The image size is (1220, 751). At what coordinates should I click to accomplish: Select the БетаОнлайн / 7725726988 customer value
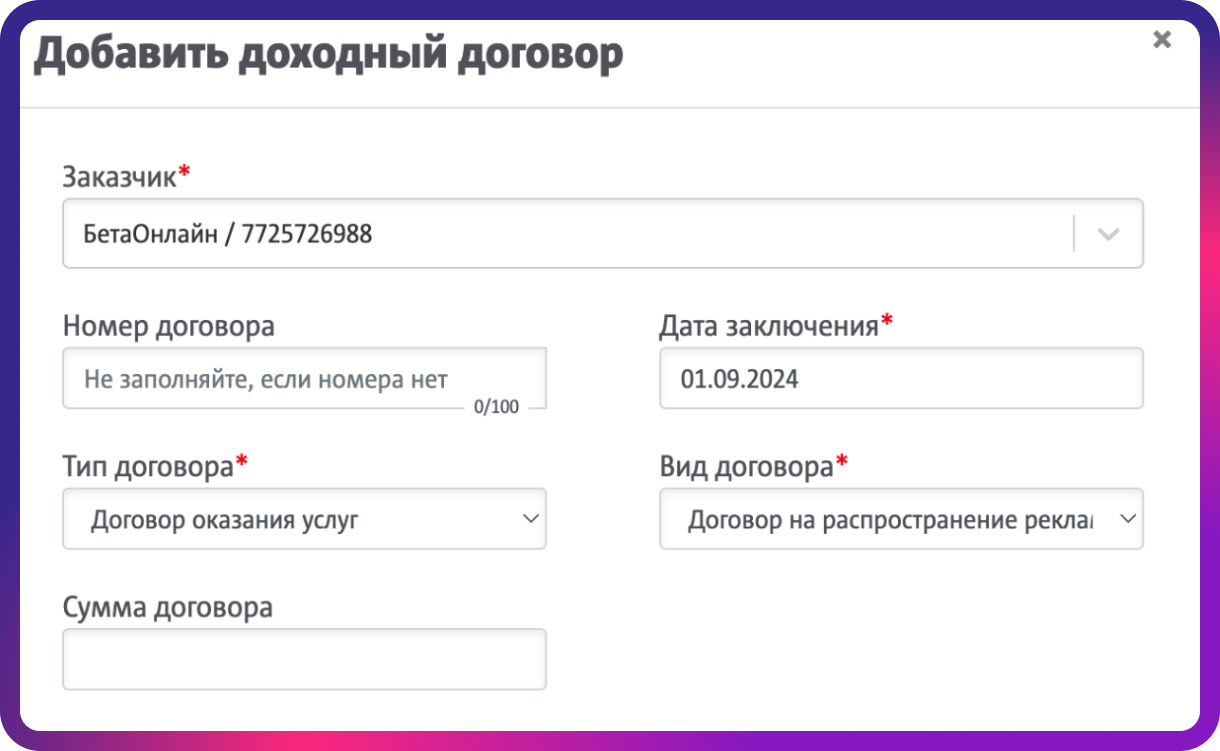click(228, 234)
